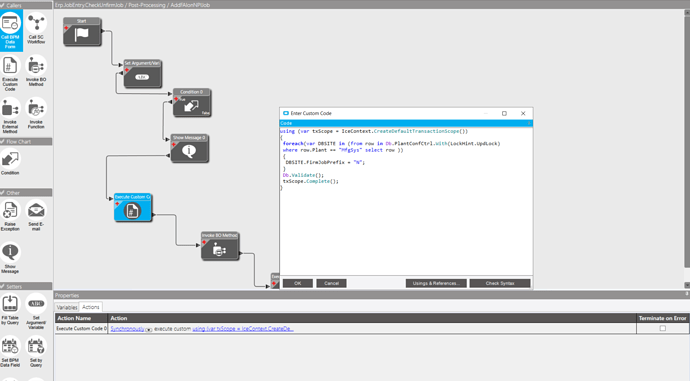
Task: Pick the Invoke BO Method palette icon
Action: pos(36,71)
